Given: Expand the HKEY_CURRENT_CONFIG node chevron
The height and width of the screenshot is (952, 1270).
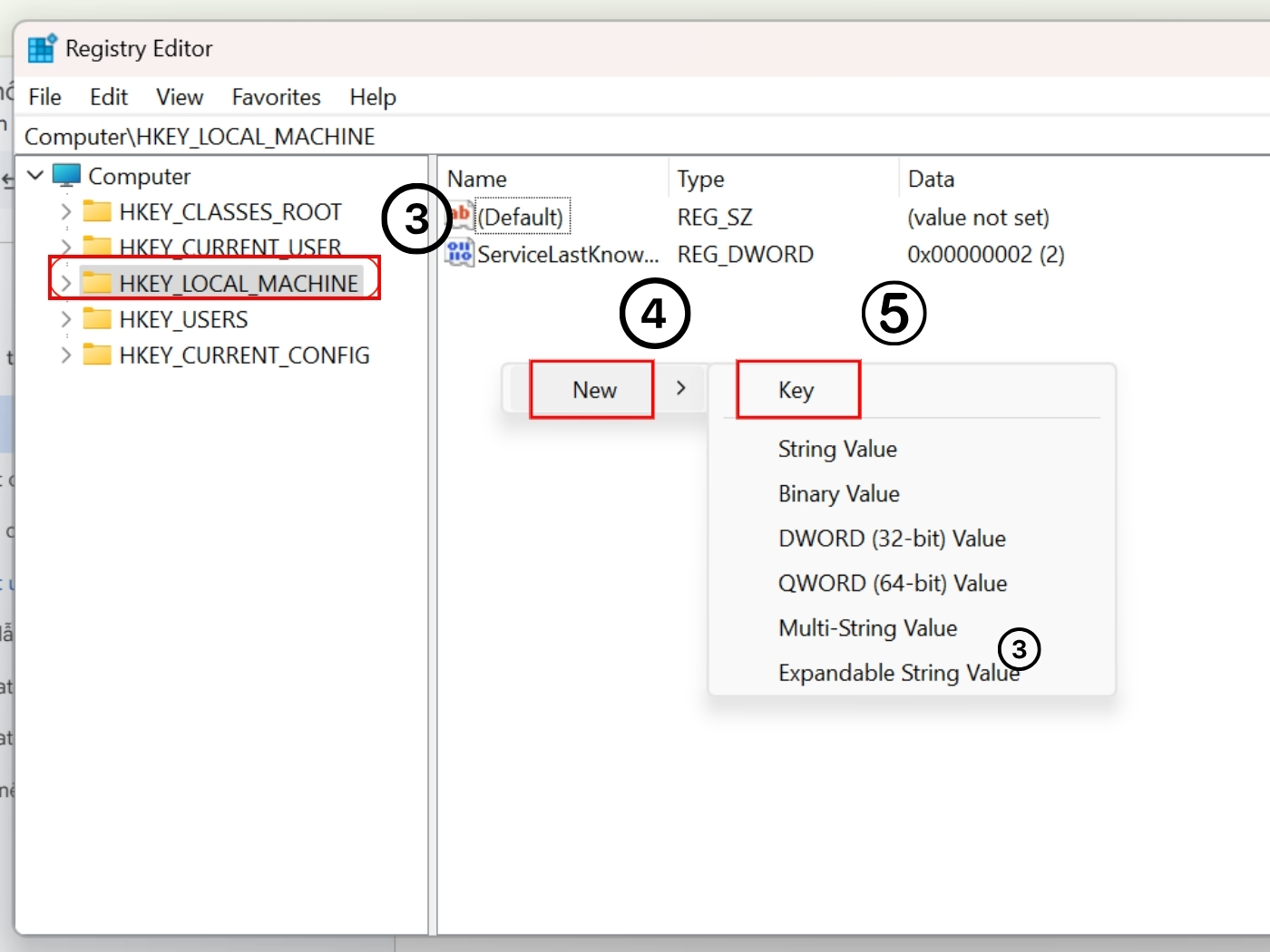Looking at the screenshot, I should pyautogui.click(x=65, y=355).
